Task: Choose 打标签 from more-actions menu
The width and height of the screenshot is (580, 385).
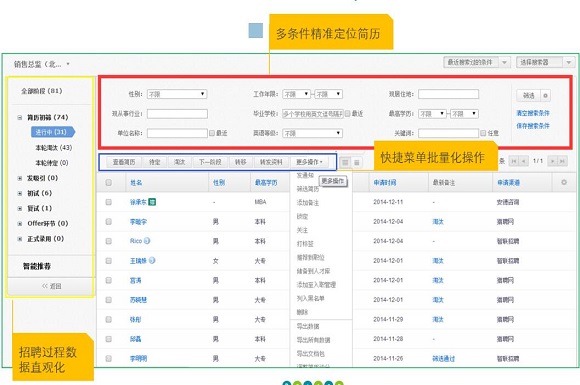Action: click(x=305, y=244)
